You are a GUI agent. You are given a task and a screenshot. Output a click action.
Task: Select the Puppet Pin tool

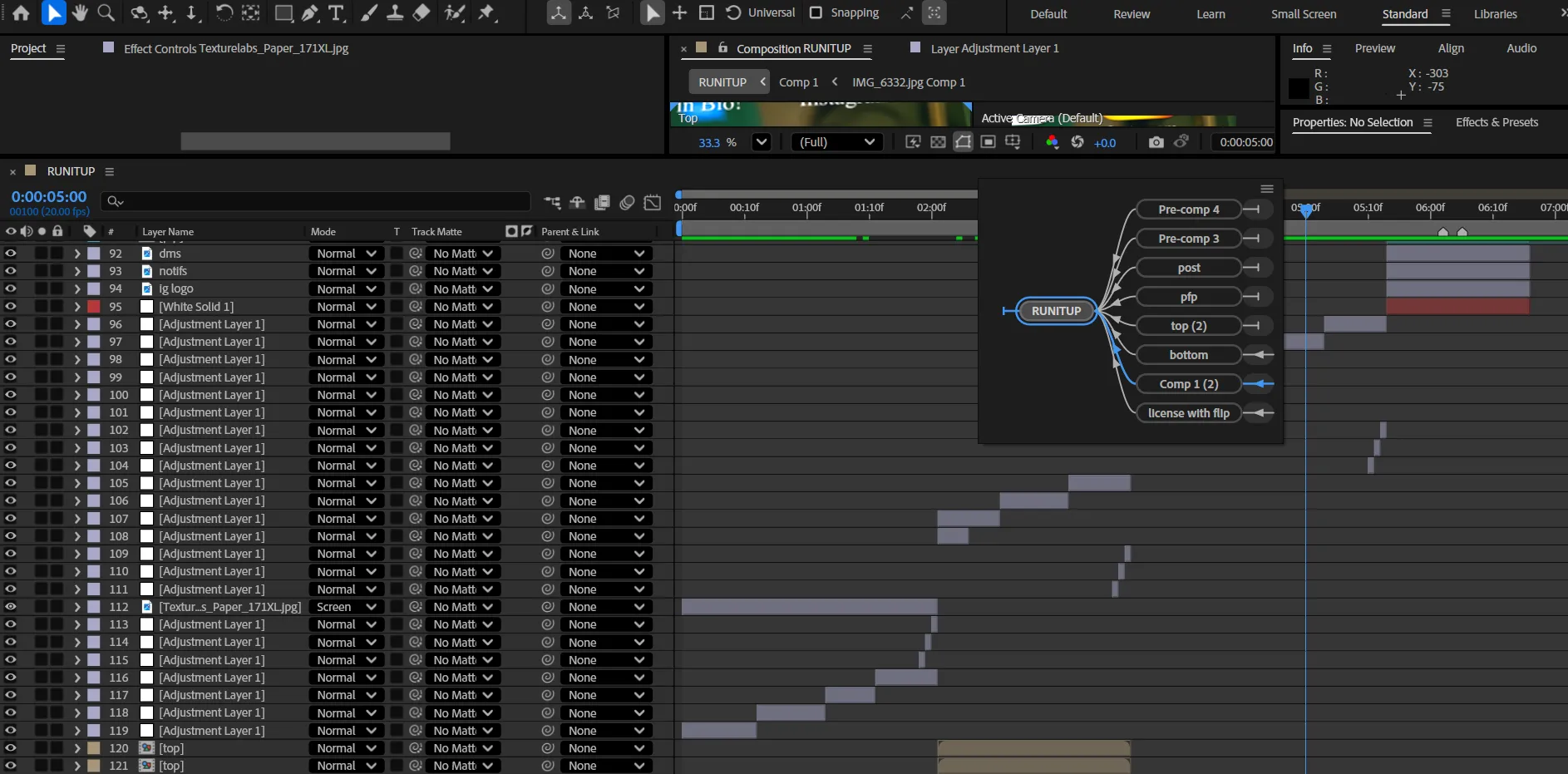click(487, 12)
